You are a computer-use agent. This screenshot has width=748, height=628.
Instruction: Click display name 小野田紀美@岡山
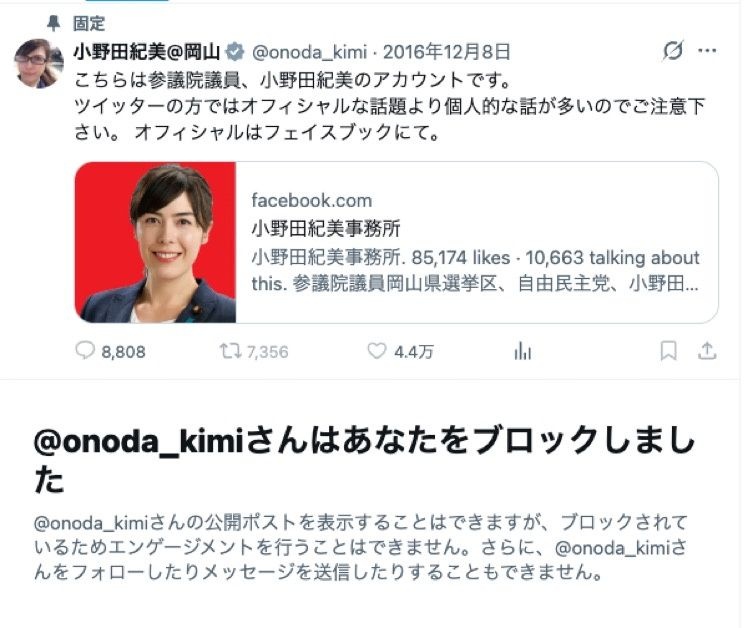(x=147, y=52)
